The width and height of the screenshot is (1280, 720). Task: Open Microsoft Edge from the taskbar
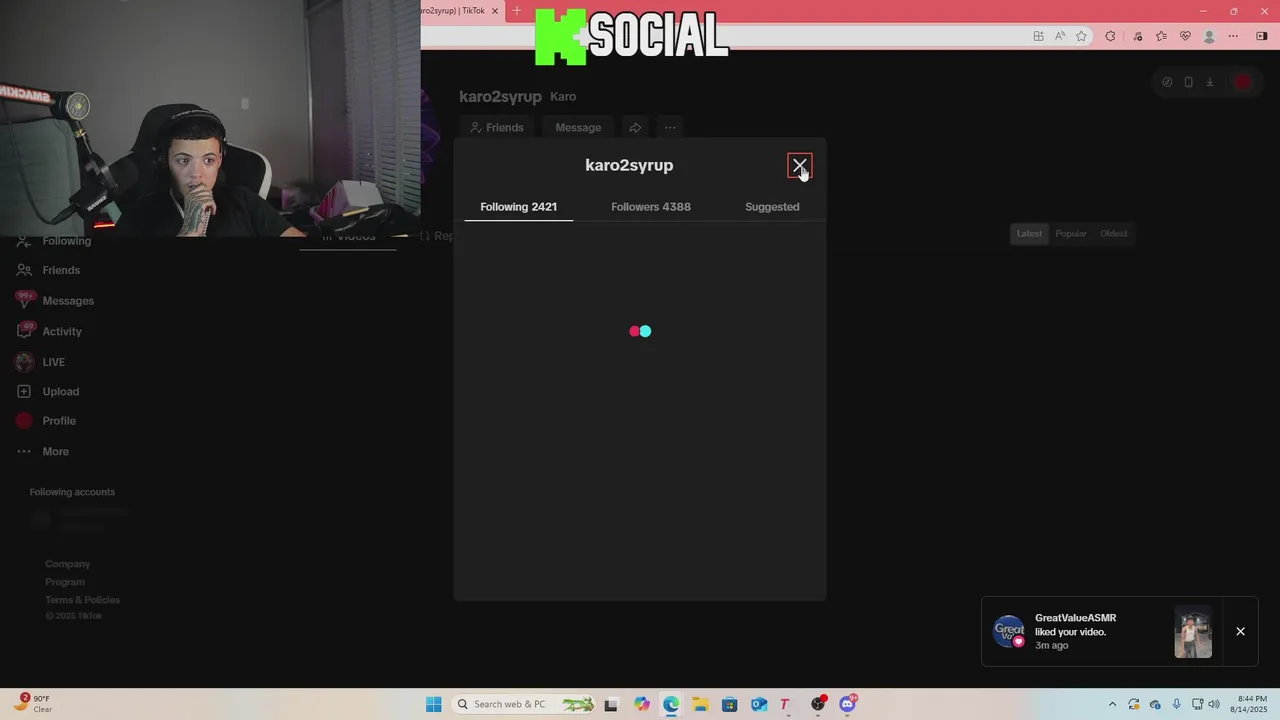[x=671, y=704]
